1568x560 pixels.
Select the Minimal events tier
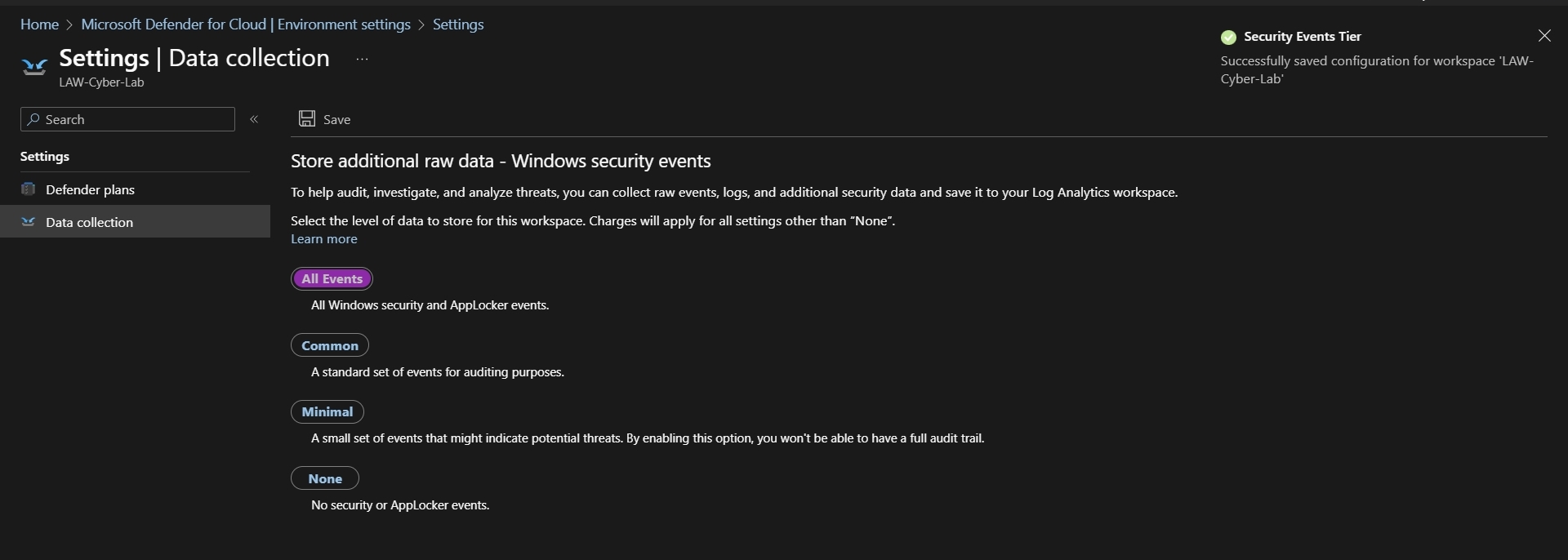[327, 412]
